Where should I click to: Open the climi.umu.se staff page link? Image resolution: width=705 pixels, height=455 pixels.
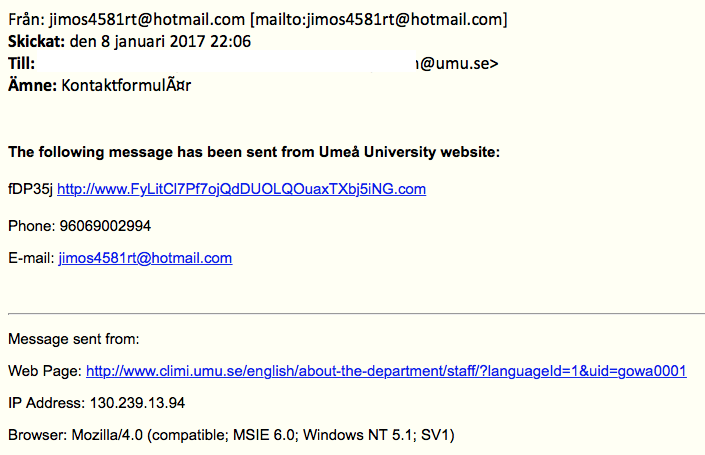point(386,371)
